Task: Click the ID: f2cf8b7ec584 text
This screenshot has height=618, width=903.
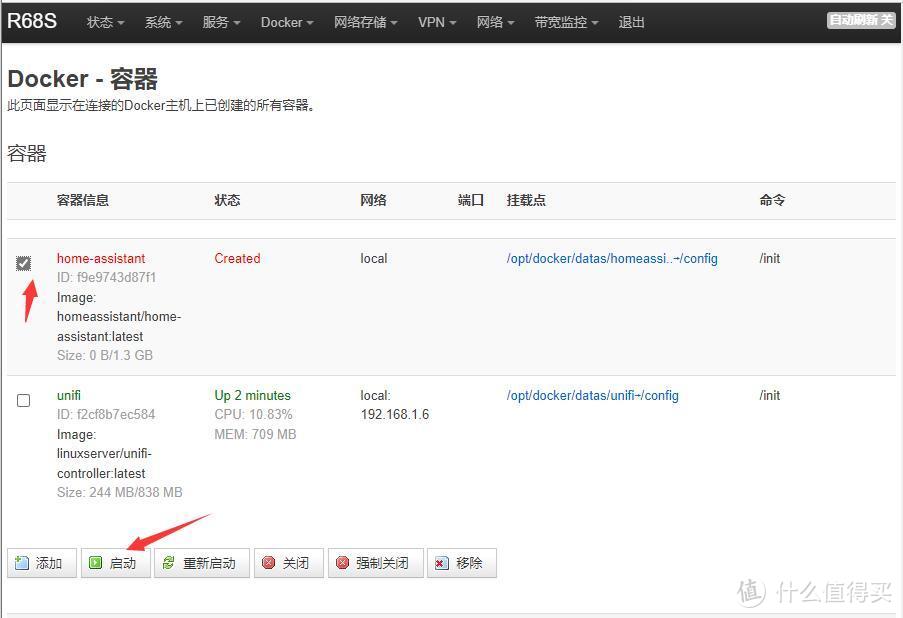Action: (106, 414)
